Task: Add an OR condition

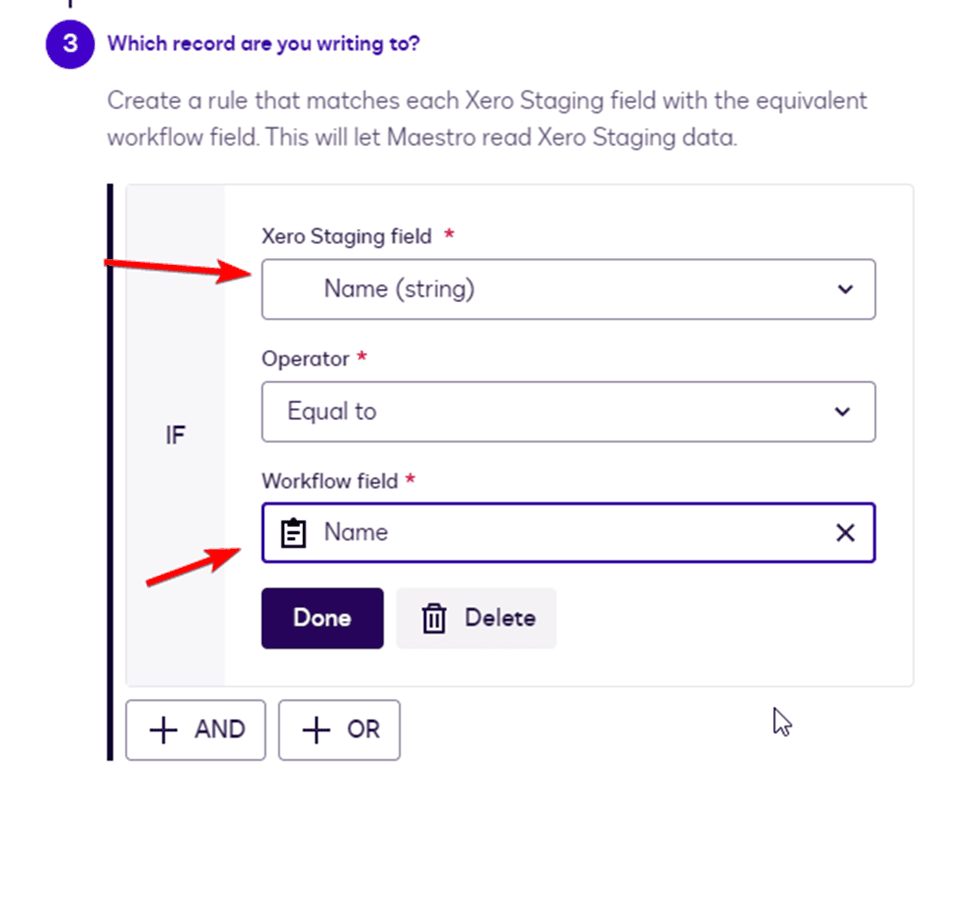Action: [x=339, y=730]
